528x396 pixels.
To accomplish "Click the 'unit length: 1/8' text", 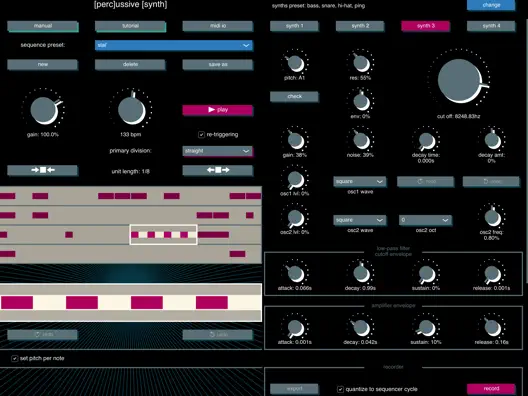I will 130,171.
